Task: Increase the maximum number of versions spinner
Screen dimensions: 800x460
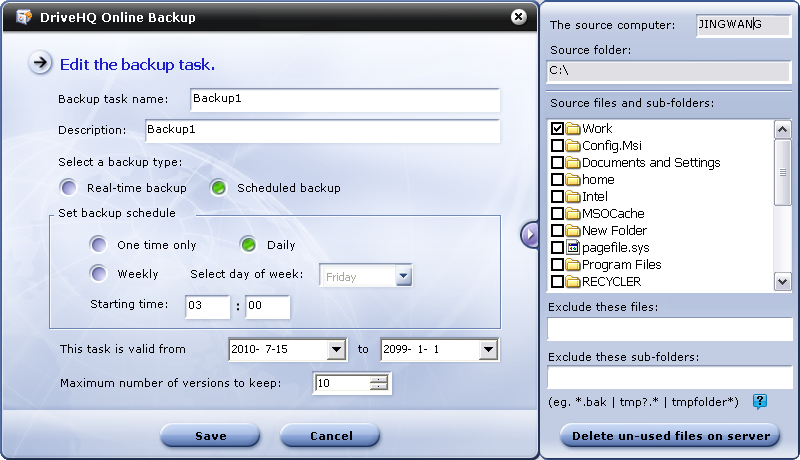Action: tap(378, 379)
